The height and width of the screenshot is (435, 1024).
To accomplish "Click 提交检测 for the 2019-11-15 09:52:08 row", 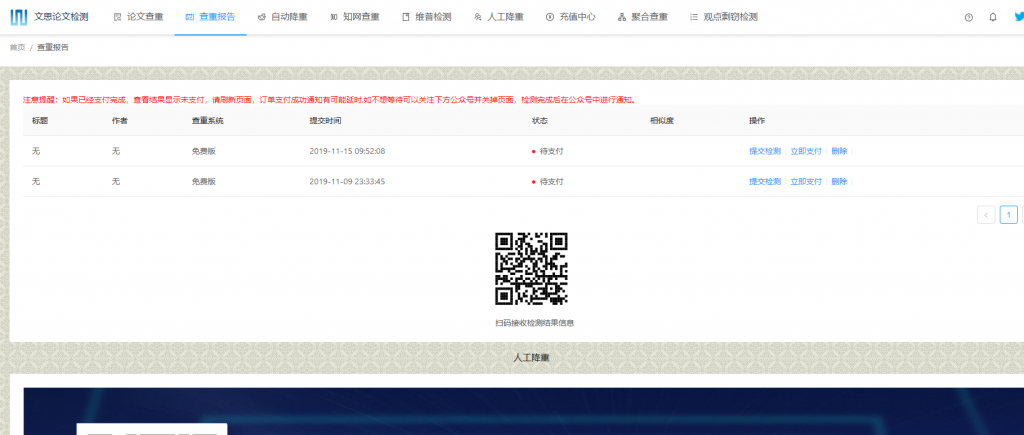I will pyautogui.click(x=765, y=151).
